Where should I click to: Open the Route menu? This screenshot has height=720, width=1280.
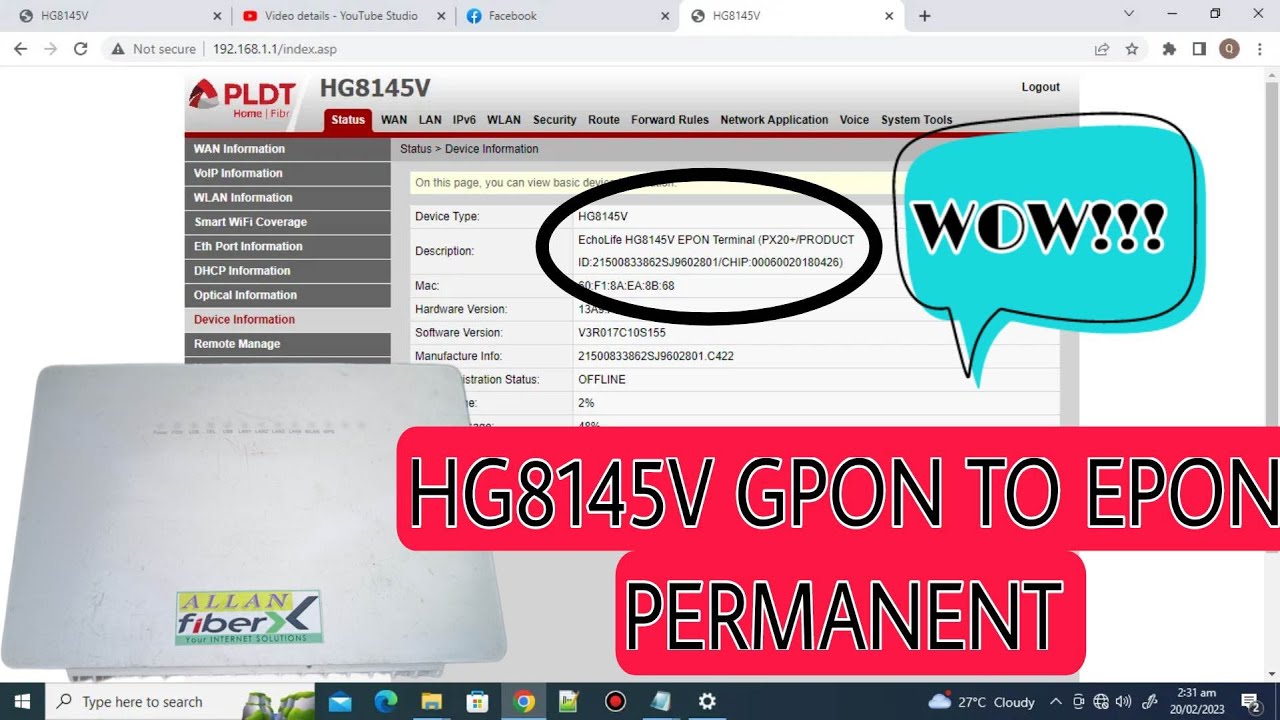coord(604,120)
